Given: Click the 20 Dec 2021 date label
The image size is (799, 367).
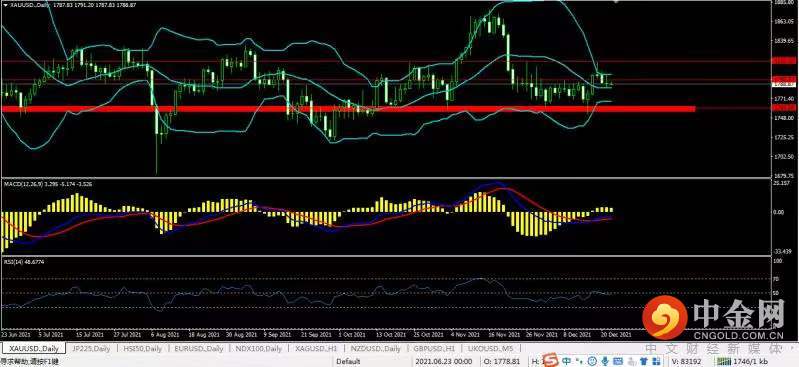Looking at the screenshot, I should point(617,335).
